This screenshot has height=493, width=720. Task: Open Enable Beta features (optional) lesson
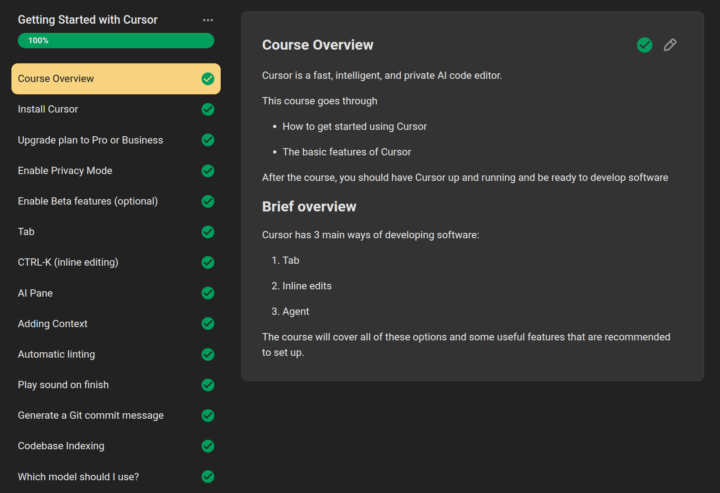pos(116,201)
